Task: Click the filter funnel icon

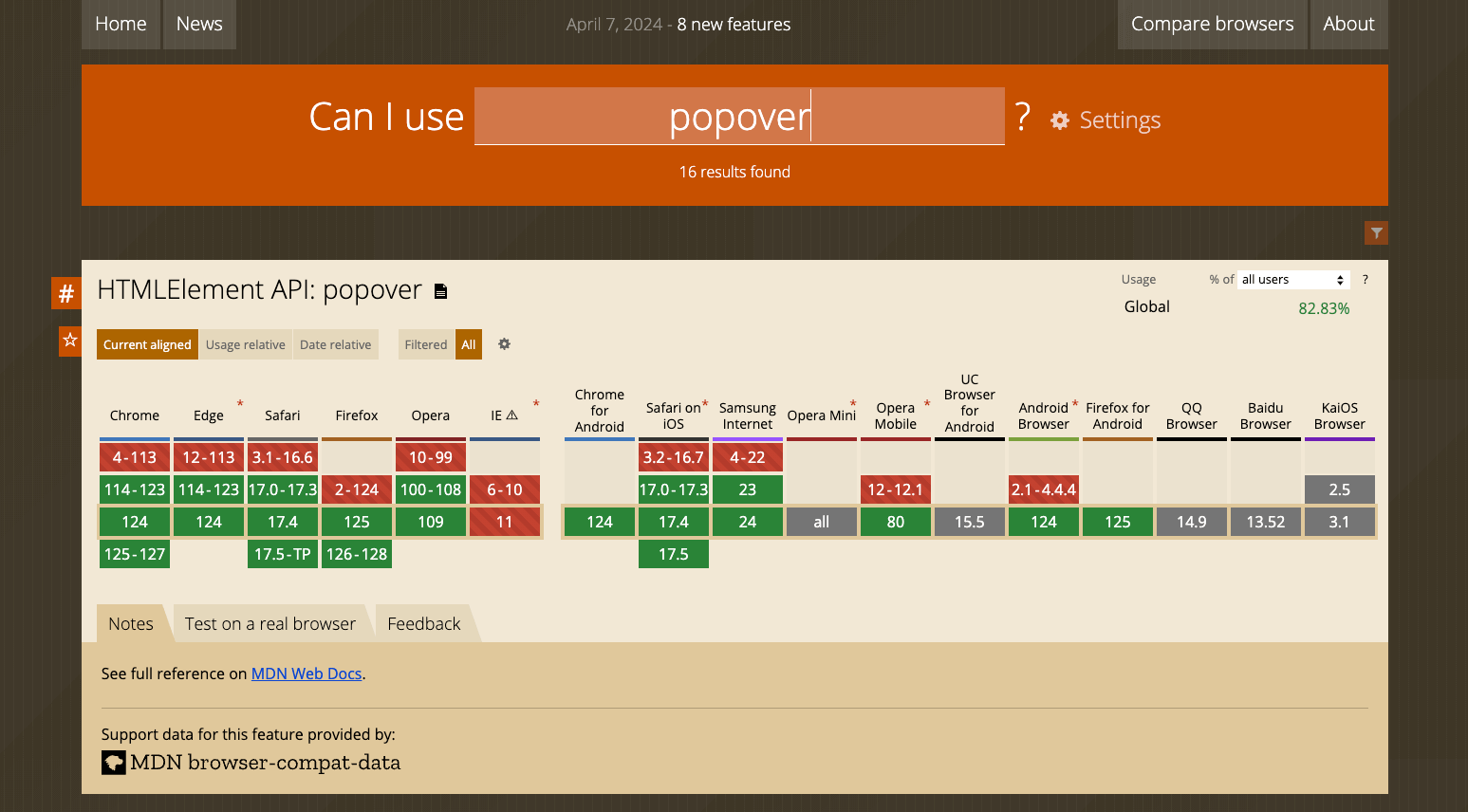Action: click(x=1376, y=232)
